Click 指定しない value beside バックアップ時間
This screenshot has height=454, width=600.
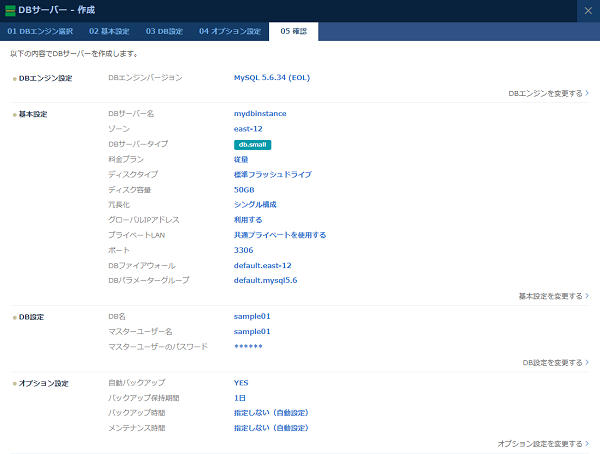click(x=271, y=413)
